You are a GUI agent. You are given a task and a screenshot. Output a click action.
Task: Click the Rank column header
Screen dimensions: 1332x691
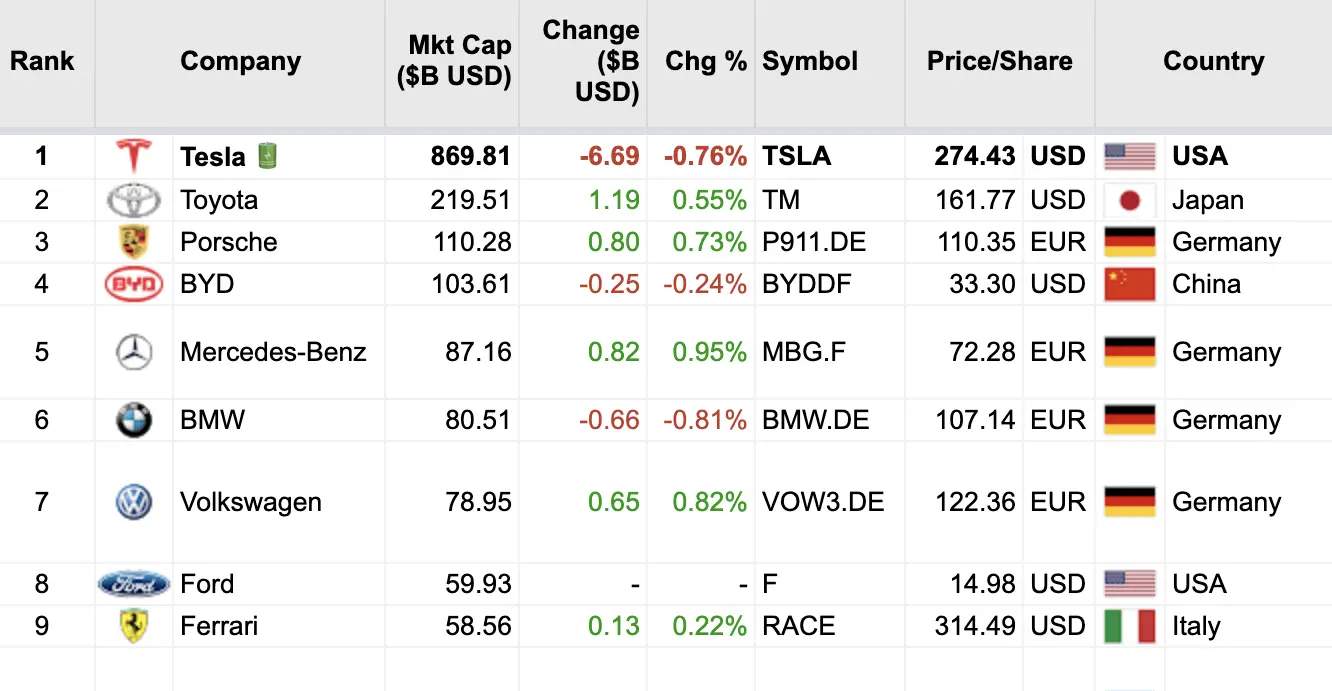42,61
